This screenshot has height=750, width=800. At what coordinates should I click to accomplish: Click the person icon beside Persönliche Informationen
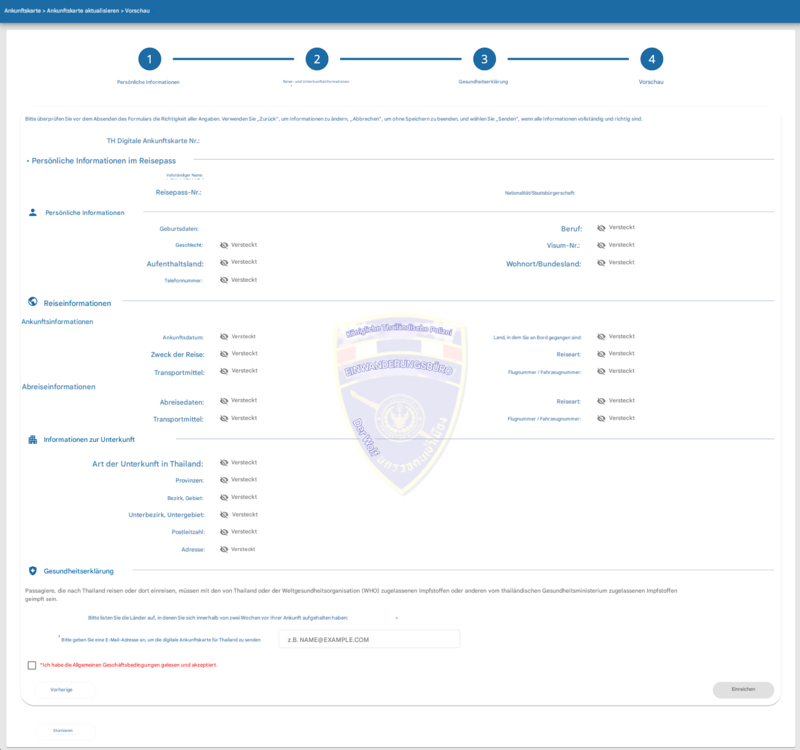[33, 212]
